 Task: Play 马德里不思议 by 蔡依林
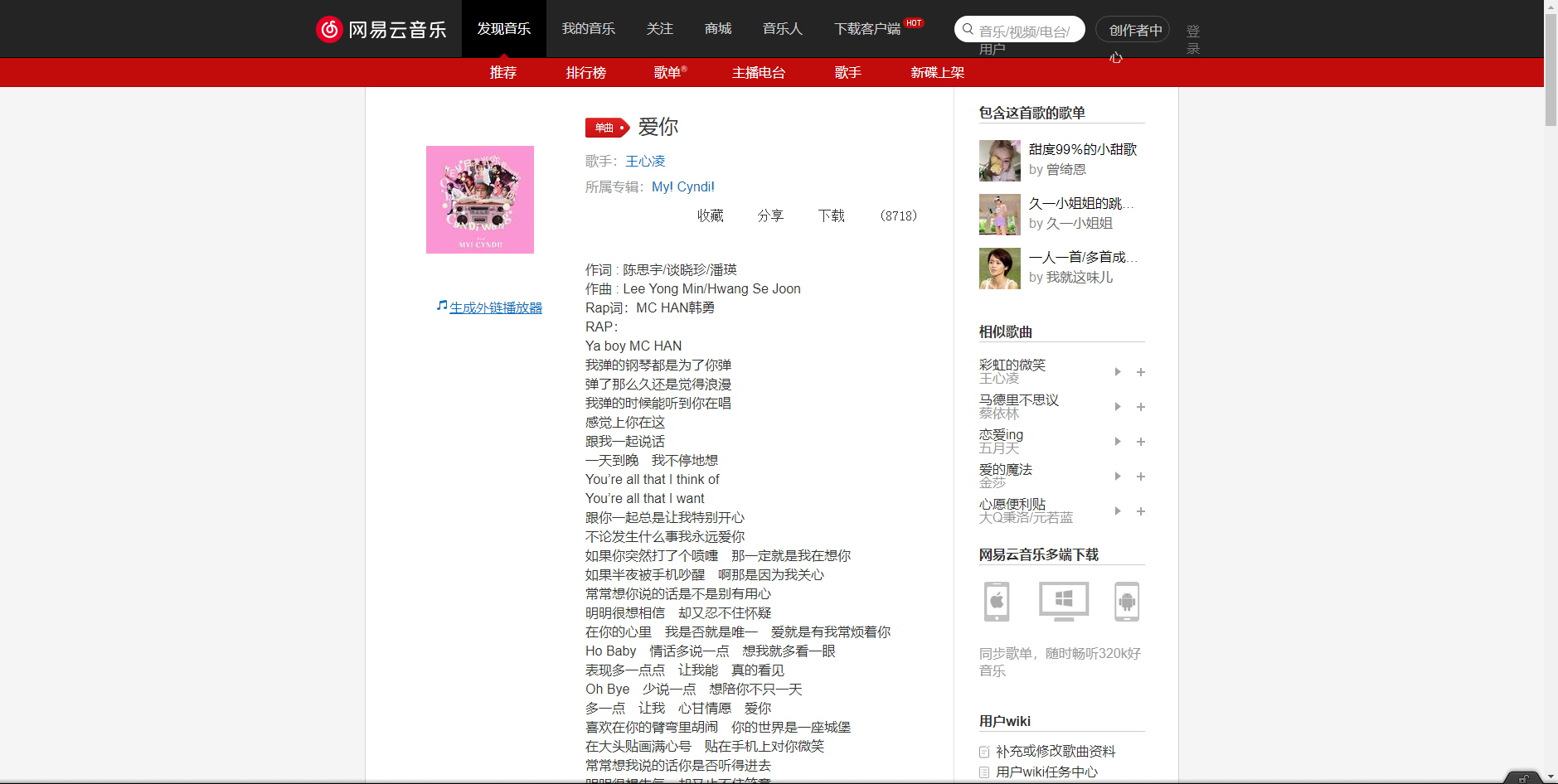coord(1117,407)
